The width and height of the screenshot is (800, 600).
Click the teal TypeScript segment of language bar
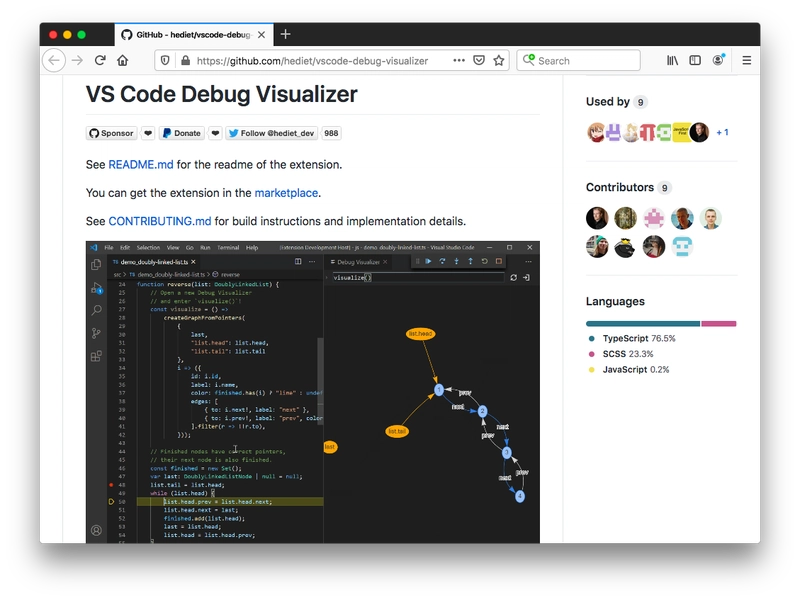pos(643,323)
